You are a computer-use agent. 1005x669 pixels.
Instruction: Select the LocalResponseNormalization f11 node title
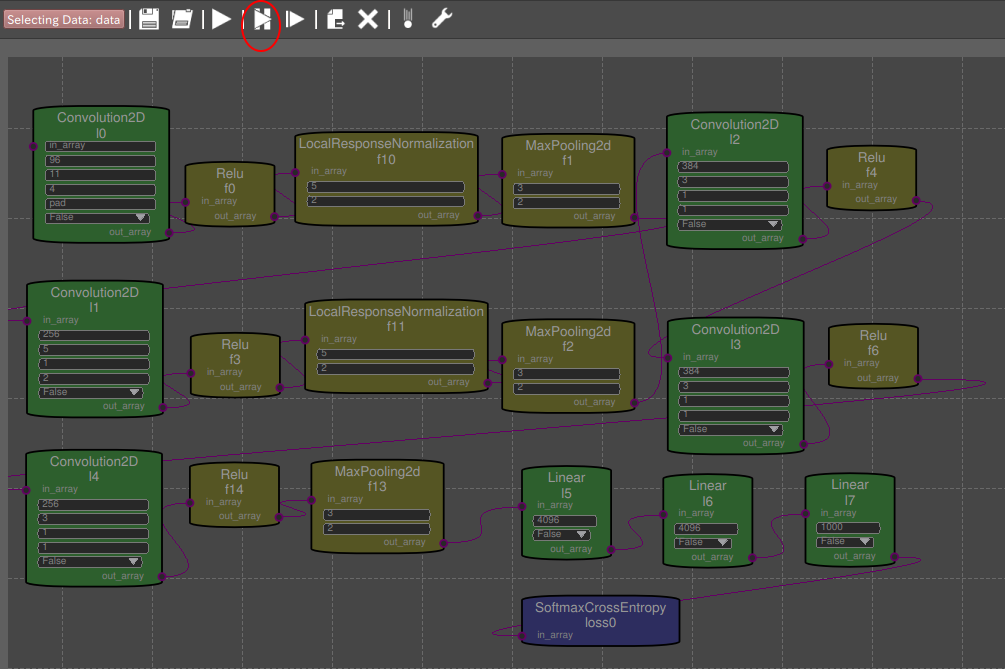(396, 318)
